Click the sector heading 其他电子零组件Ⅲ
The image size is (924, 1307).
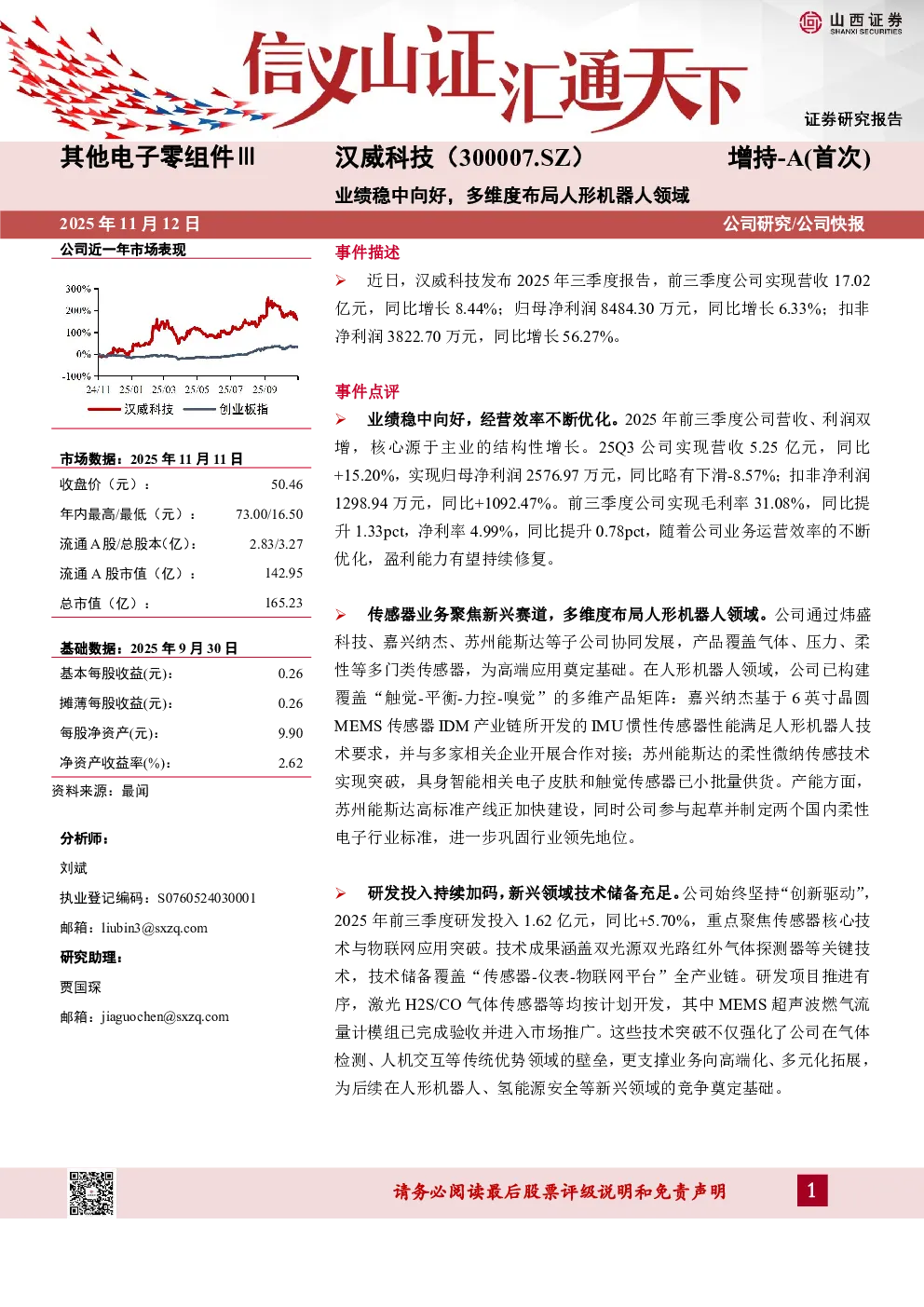[x=157, y=157]
